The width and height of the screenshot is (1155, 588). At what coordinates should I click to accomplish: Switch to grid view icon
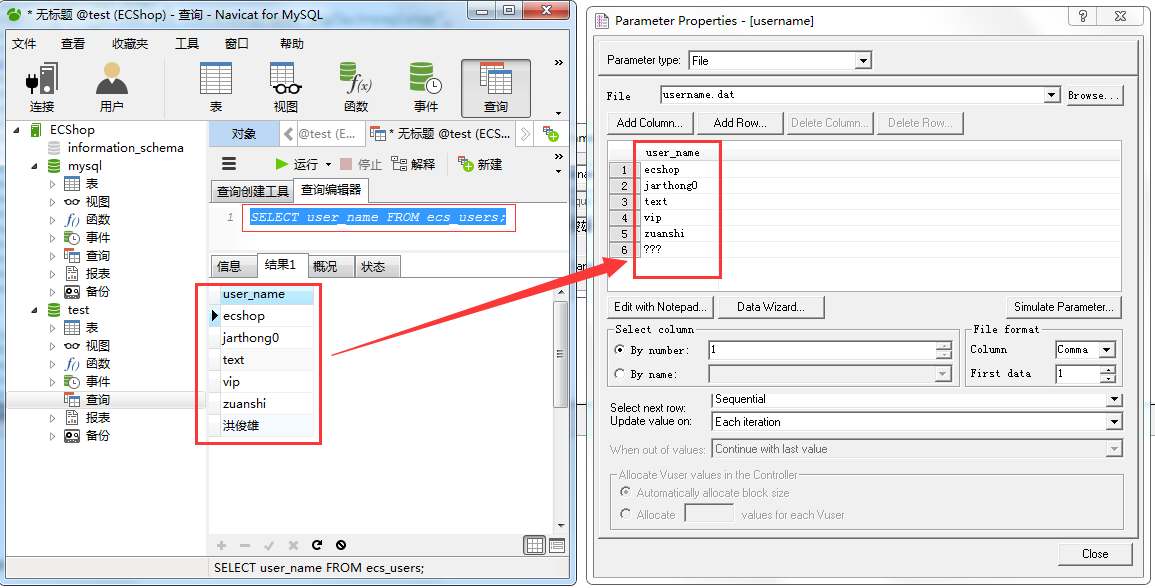tap(535, 545)
